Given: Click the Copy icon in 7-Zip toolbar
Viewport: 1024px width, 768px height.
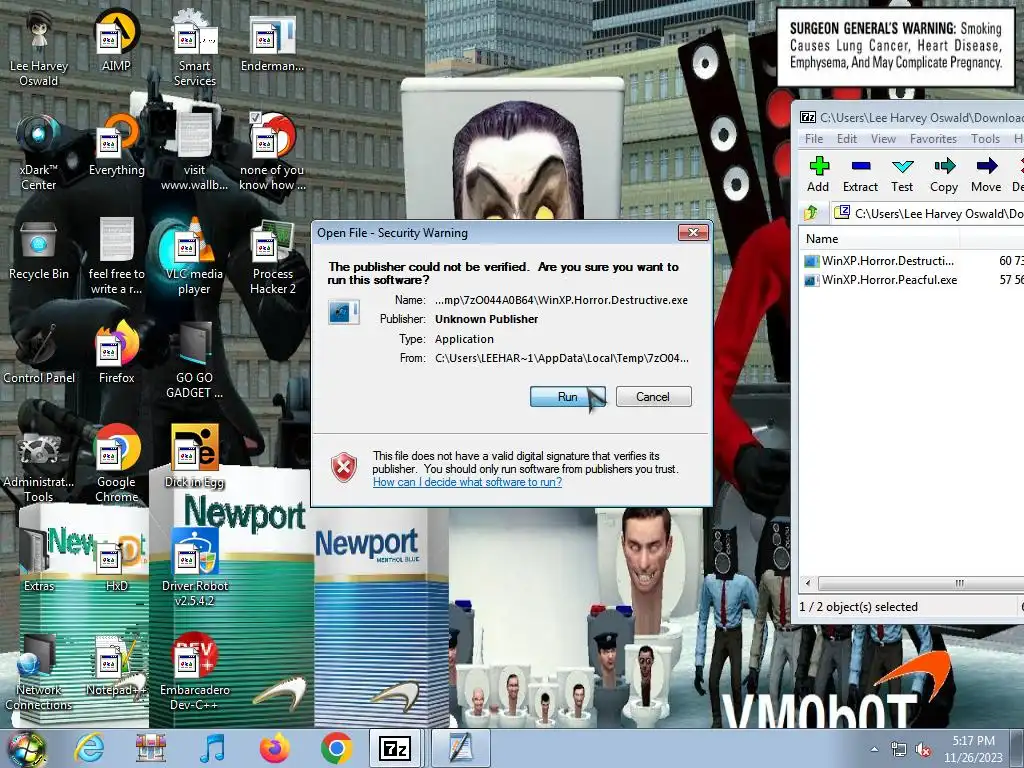Looking at the screenshot, I should [944, 175].
